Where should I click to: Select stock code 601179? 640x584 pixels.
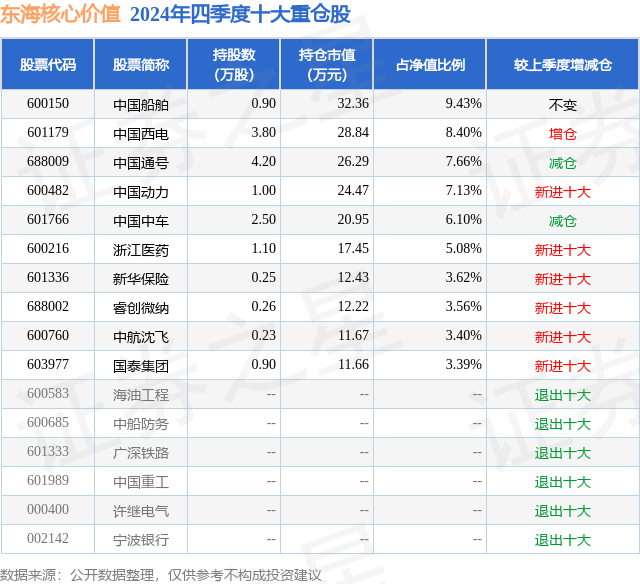click(x=48, y=133)
